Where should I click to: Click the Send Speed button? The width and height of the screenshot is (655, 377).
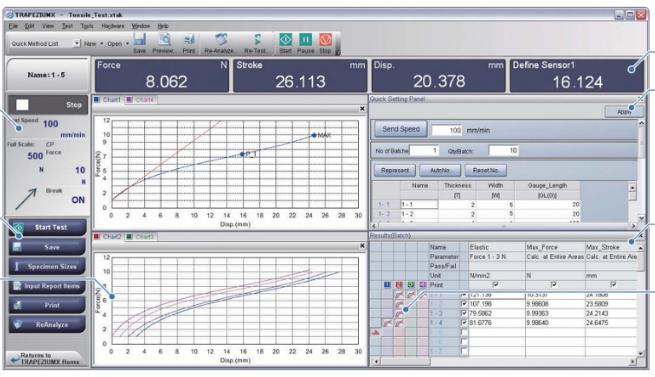click(x=400, y=129)
